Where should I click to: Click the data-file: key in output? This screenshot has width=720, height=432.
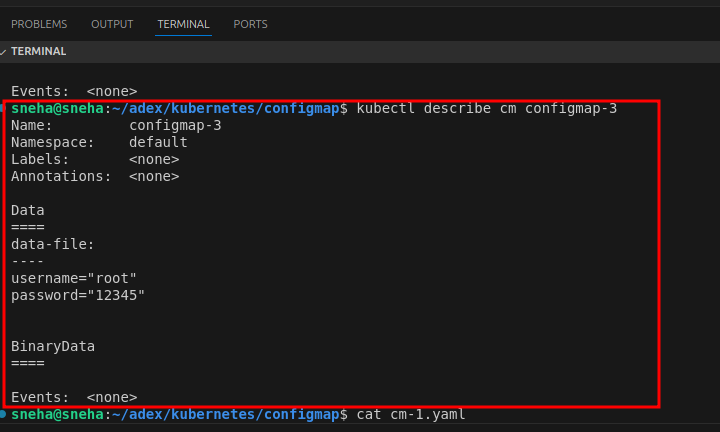(x=52, y=243)
